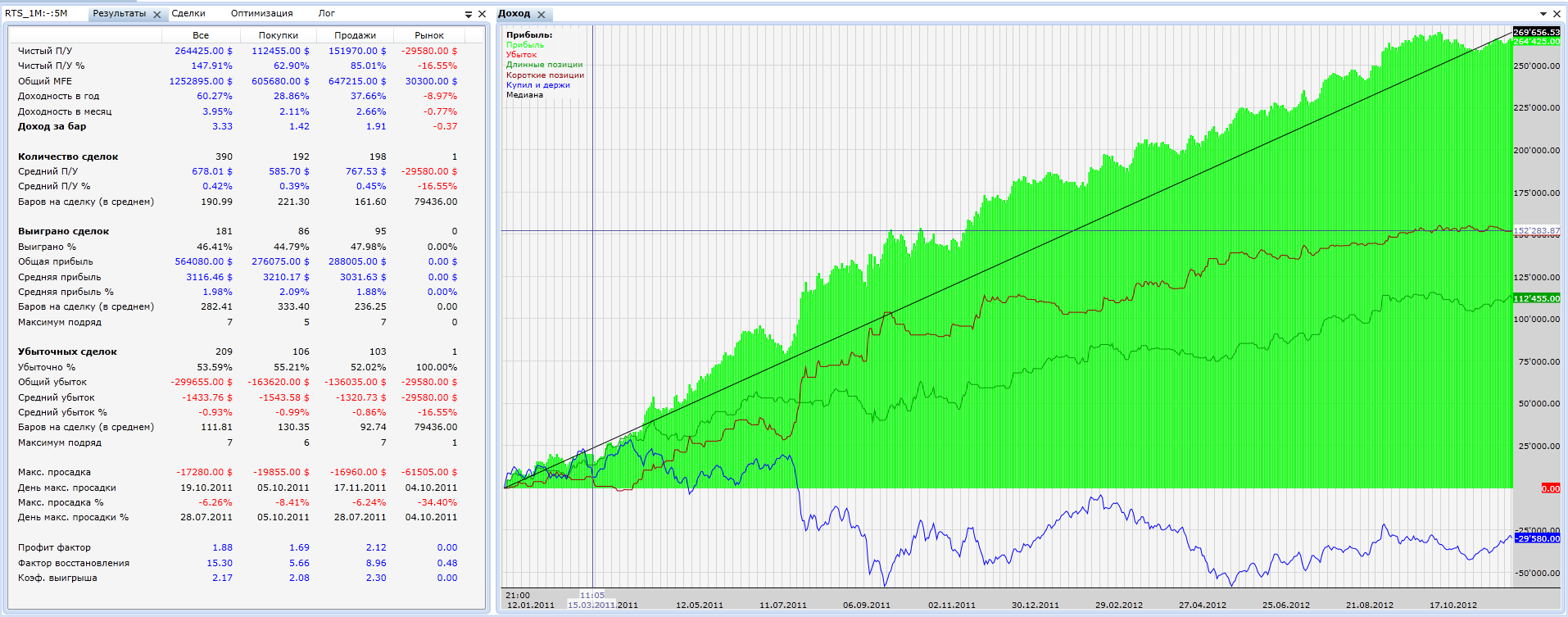Toggle the Убыток series in legend
The height and width of the screenshot is (617, 1568).
pos(521,55)
